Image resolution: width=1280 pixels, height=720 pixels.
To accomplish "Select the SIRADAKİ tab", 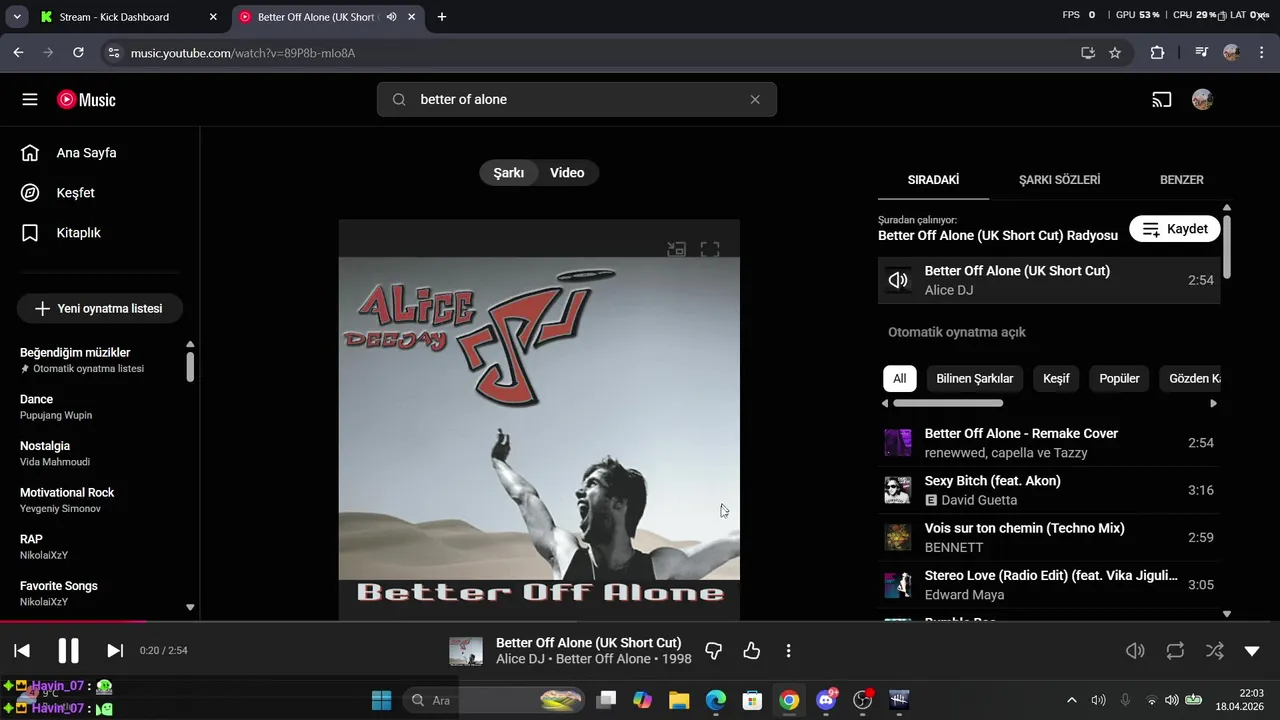I will pyautogui.click(x=933, y=180).
